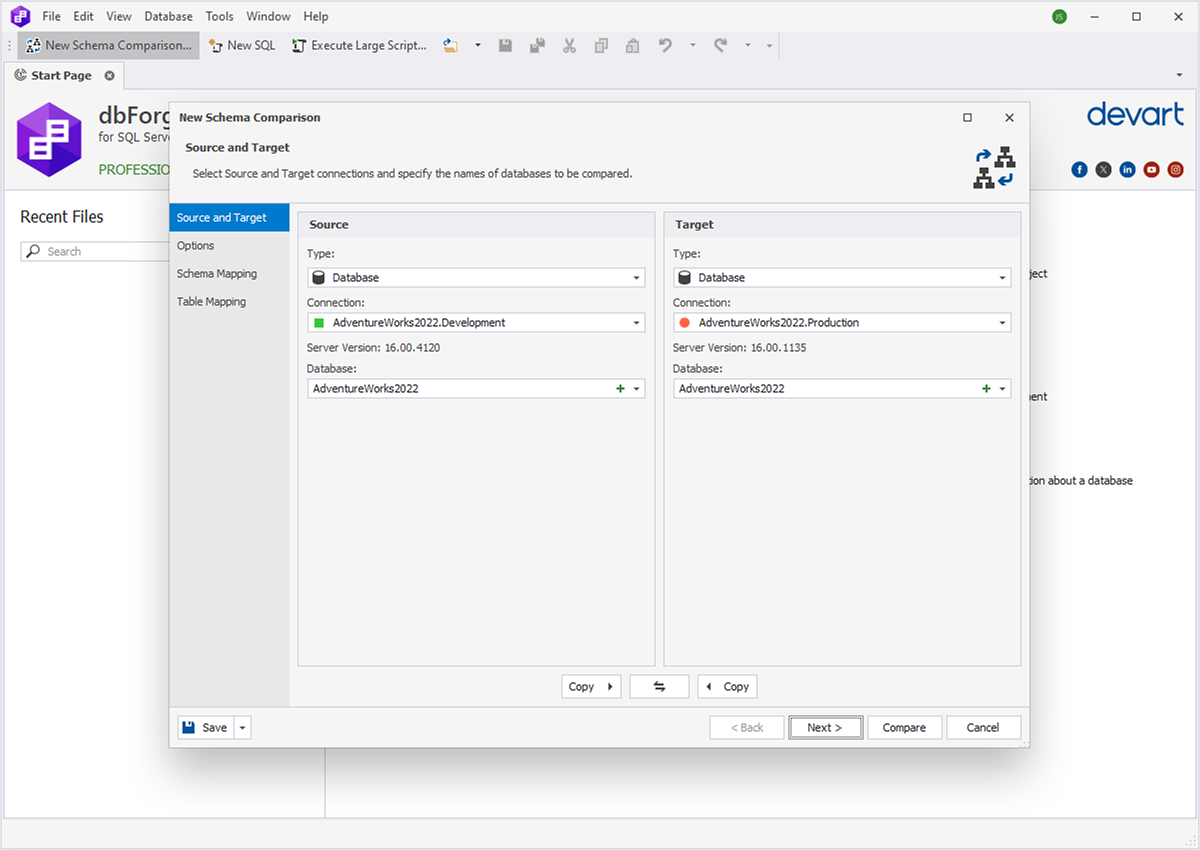1200x850 pixels.
Task: Open the Devart Facebook link icon
Action: pyautogui.click(x=1079, y=169)
